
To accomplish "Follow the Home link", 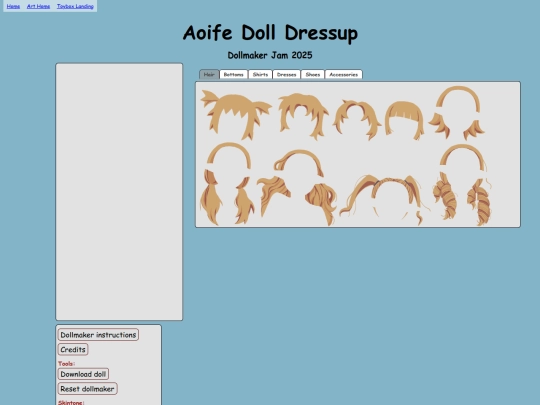I will click(13, 6).
